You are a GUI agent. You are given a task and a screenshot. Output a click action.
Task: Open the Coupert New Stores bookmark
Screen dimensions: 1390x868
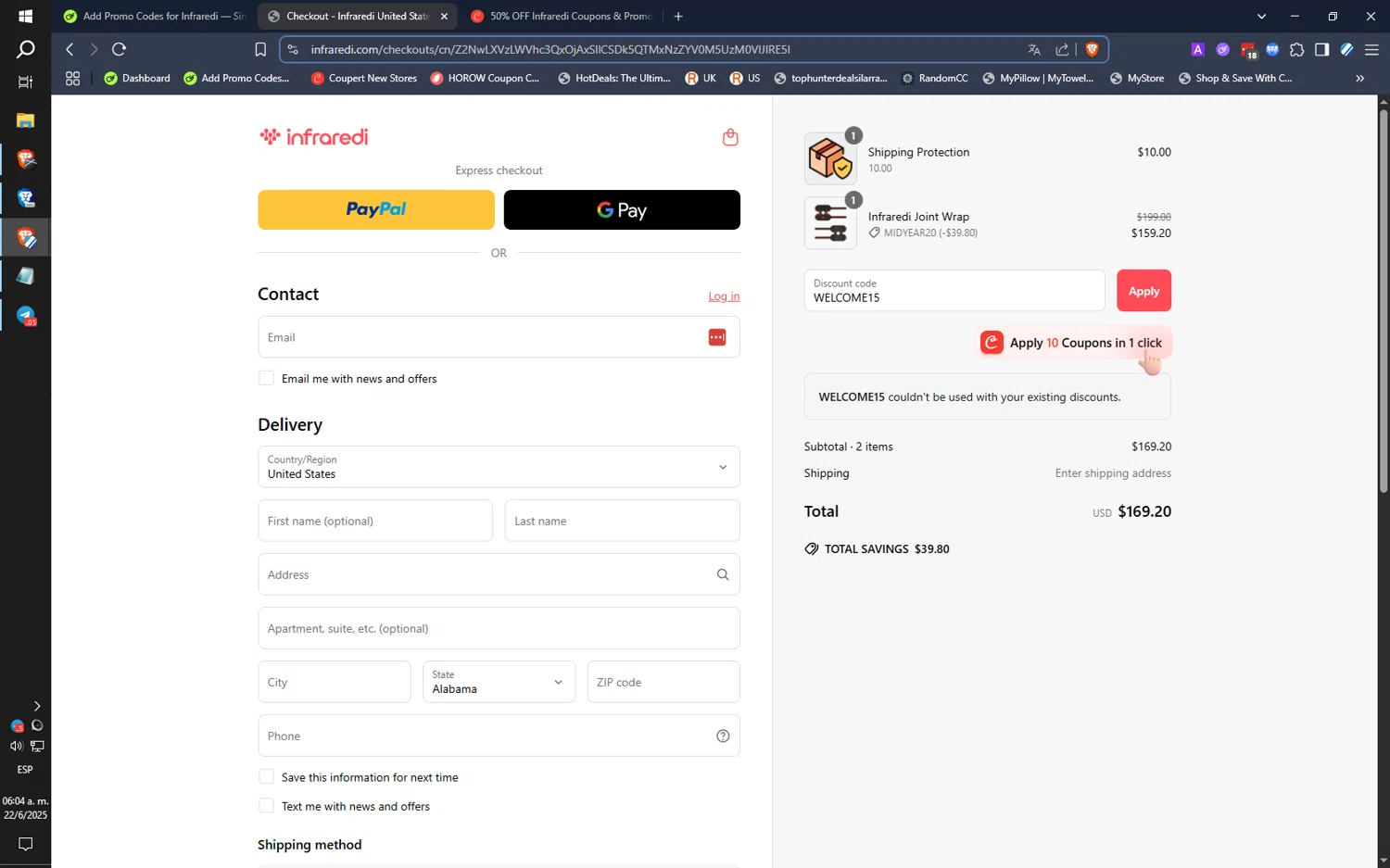click(x=364, y=78)
